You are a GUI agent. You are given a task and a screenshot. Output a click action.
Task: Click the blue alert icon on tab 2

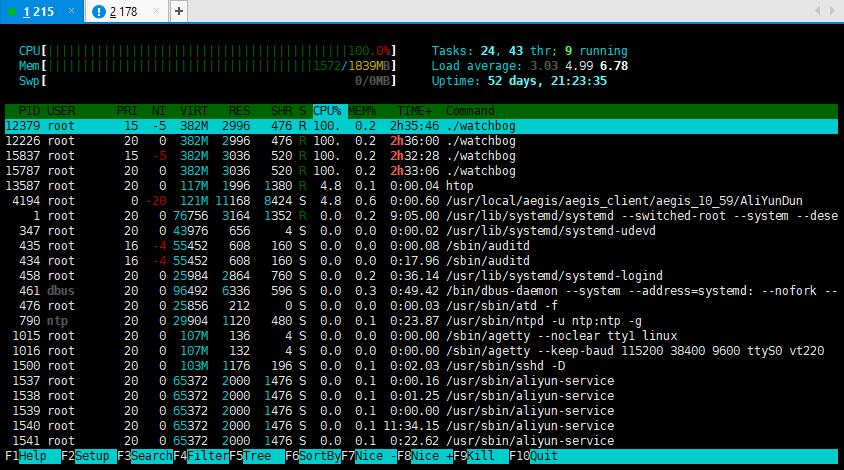pyautogui.click(x=99, y=11)
